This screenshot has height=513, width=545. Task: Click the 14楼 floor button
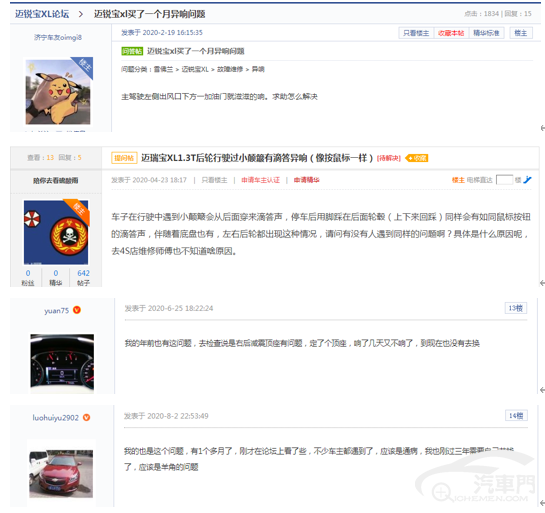click(x=516, y=415)
